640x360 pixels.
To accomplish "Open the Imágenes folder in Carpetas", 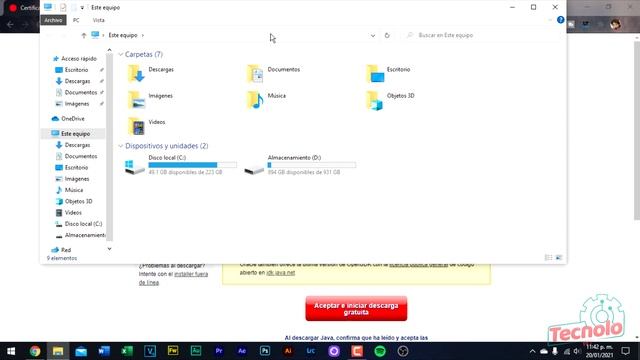I will click(150, 100).
